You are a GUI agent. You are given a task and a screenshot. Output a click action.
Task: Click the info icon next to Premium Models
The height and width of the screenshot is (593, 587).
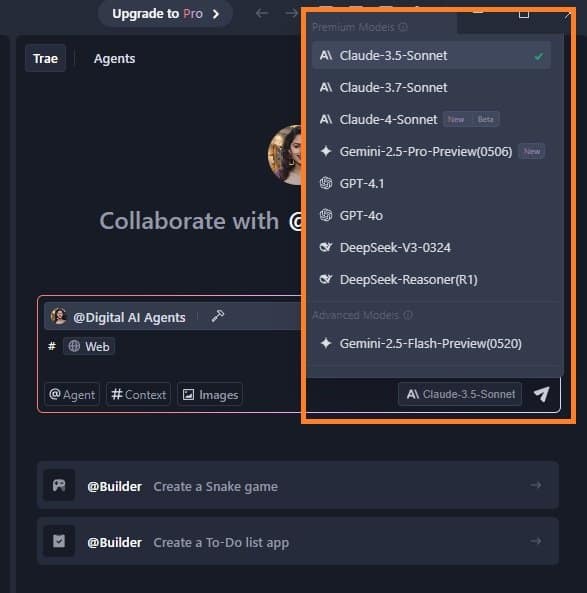[x=403, y=27]
